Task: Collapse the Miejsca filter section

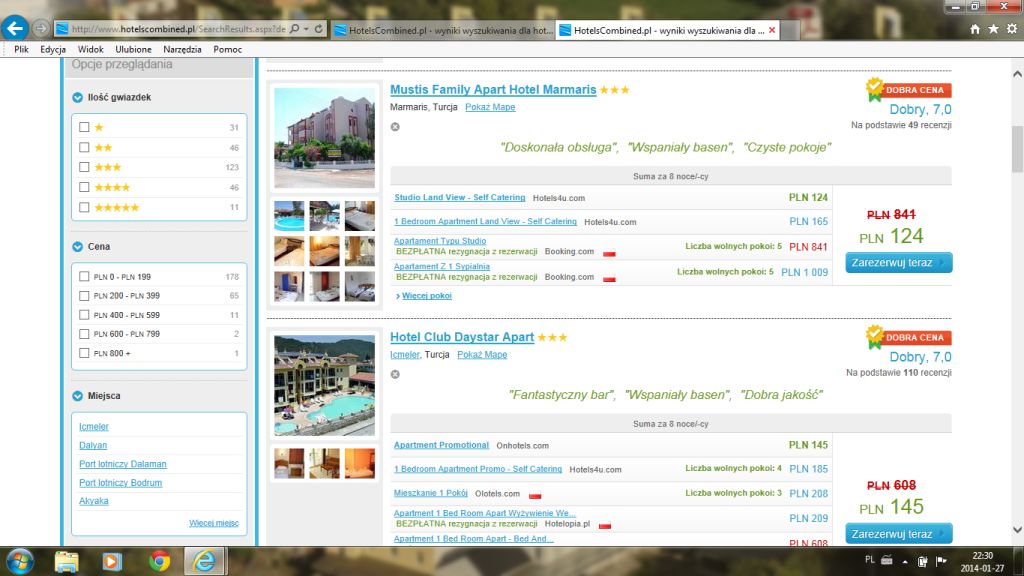Action: [78, 396]
